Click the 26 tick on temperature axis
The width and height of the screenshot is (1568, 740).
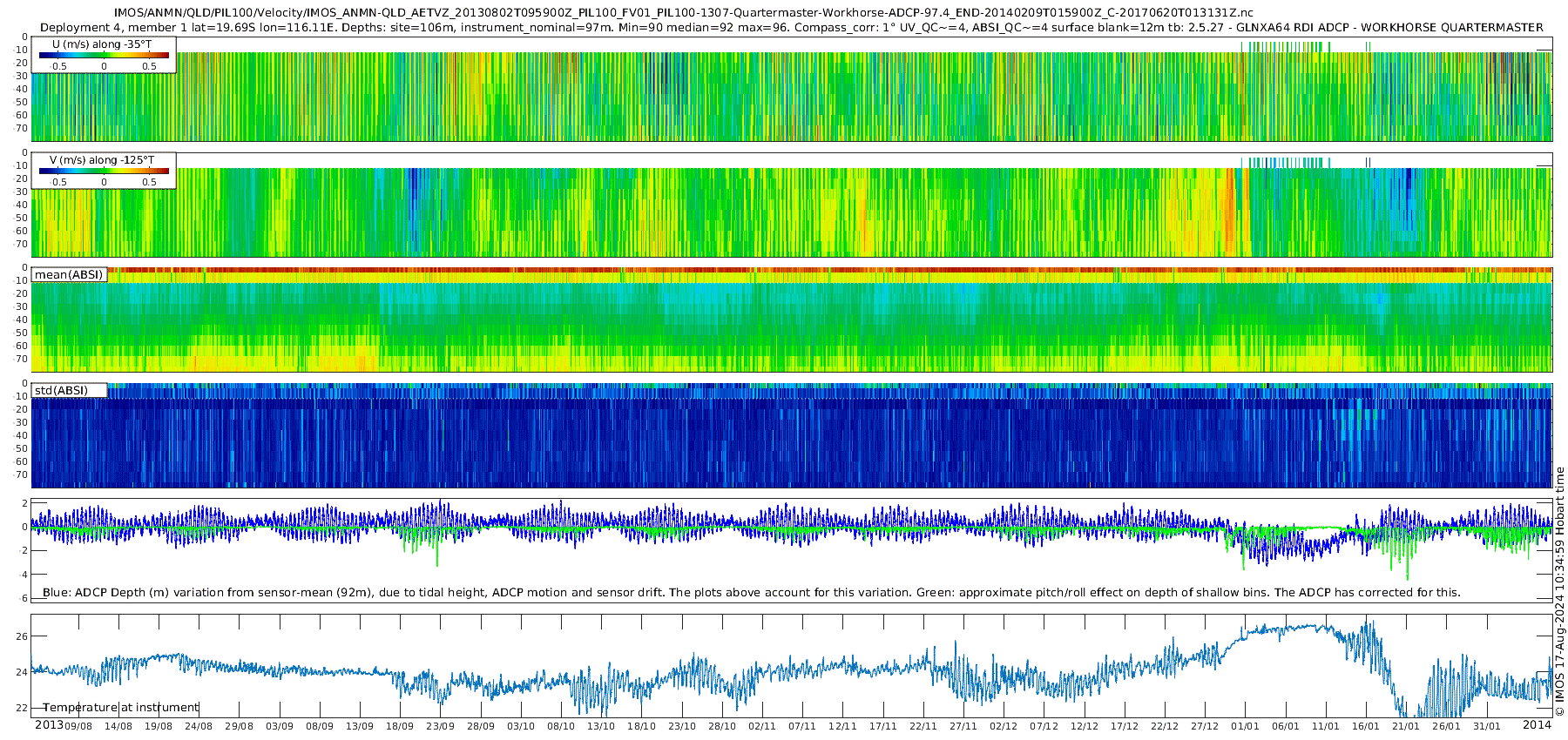[22, 636]
